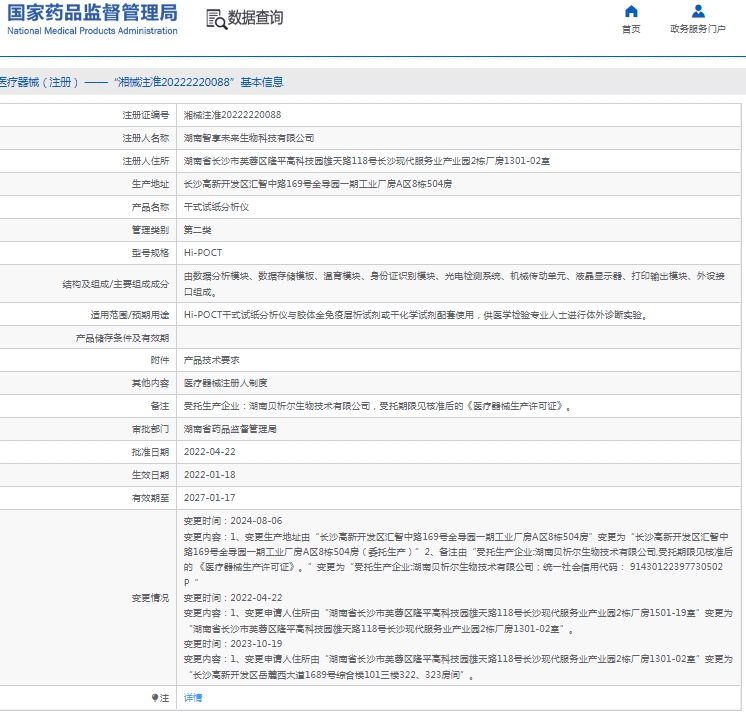Click the 首页 text label

pos(631,29)
